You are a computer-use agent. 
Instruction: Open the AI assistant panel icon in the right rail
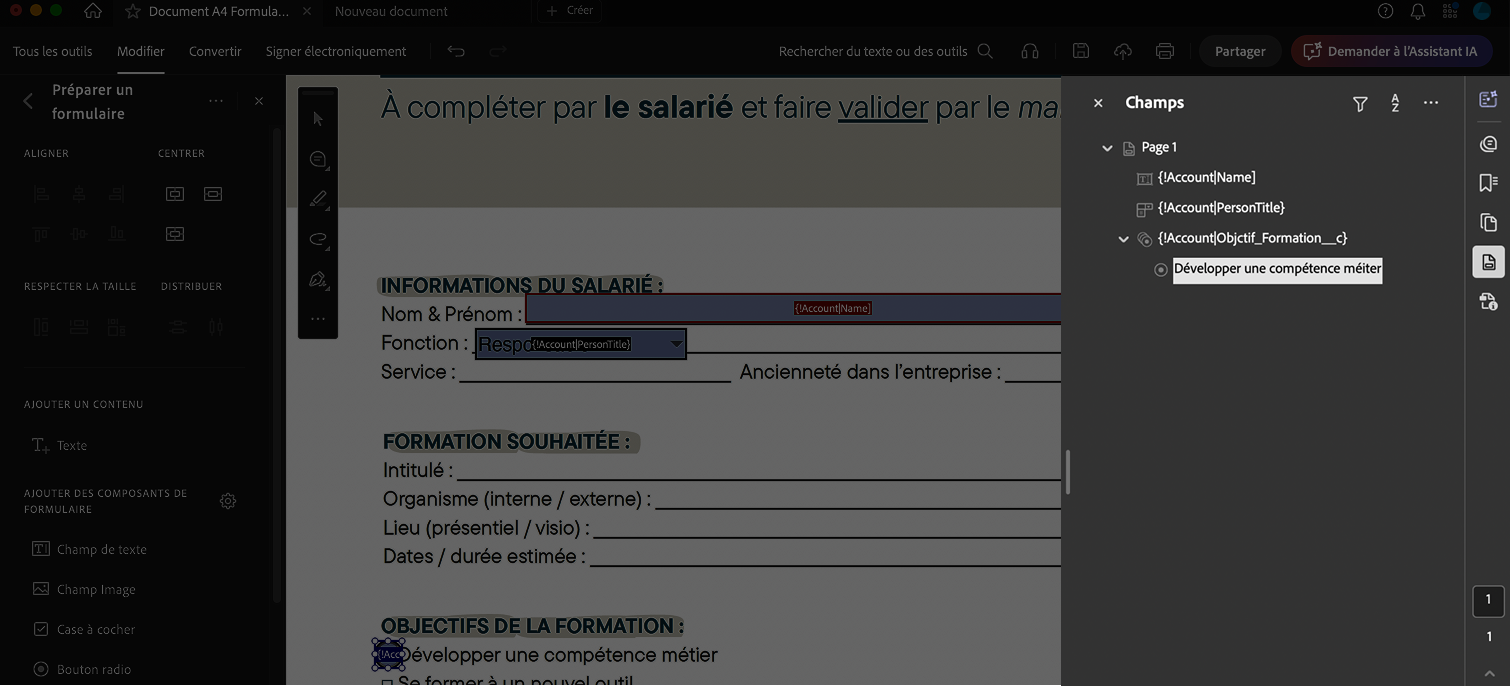point(1488,99)
